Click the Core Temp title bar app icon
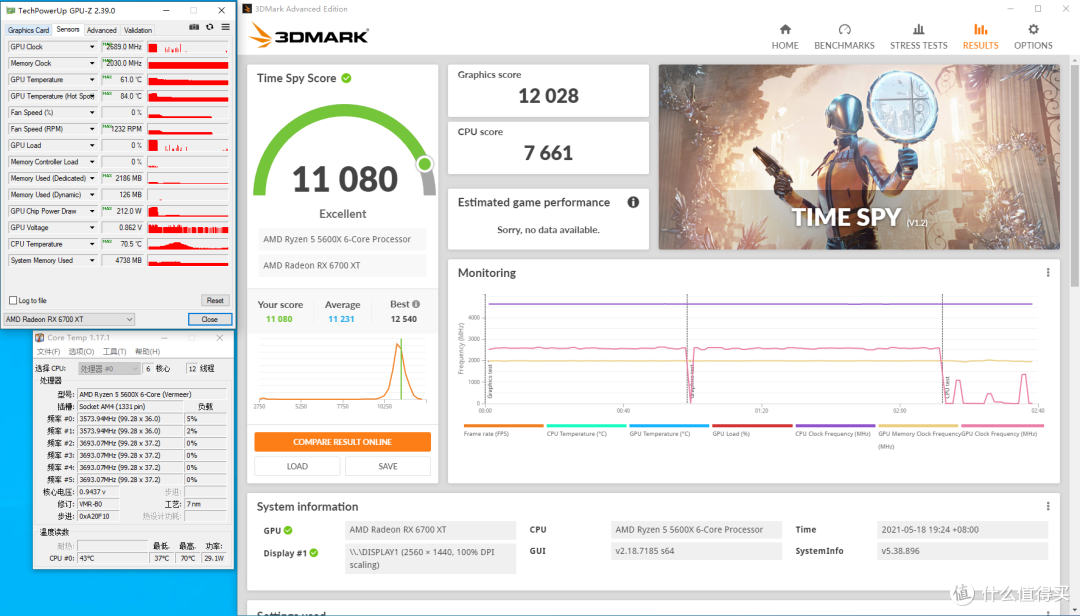The image size is (1080, 616). 39,338
